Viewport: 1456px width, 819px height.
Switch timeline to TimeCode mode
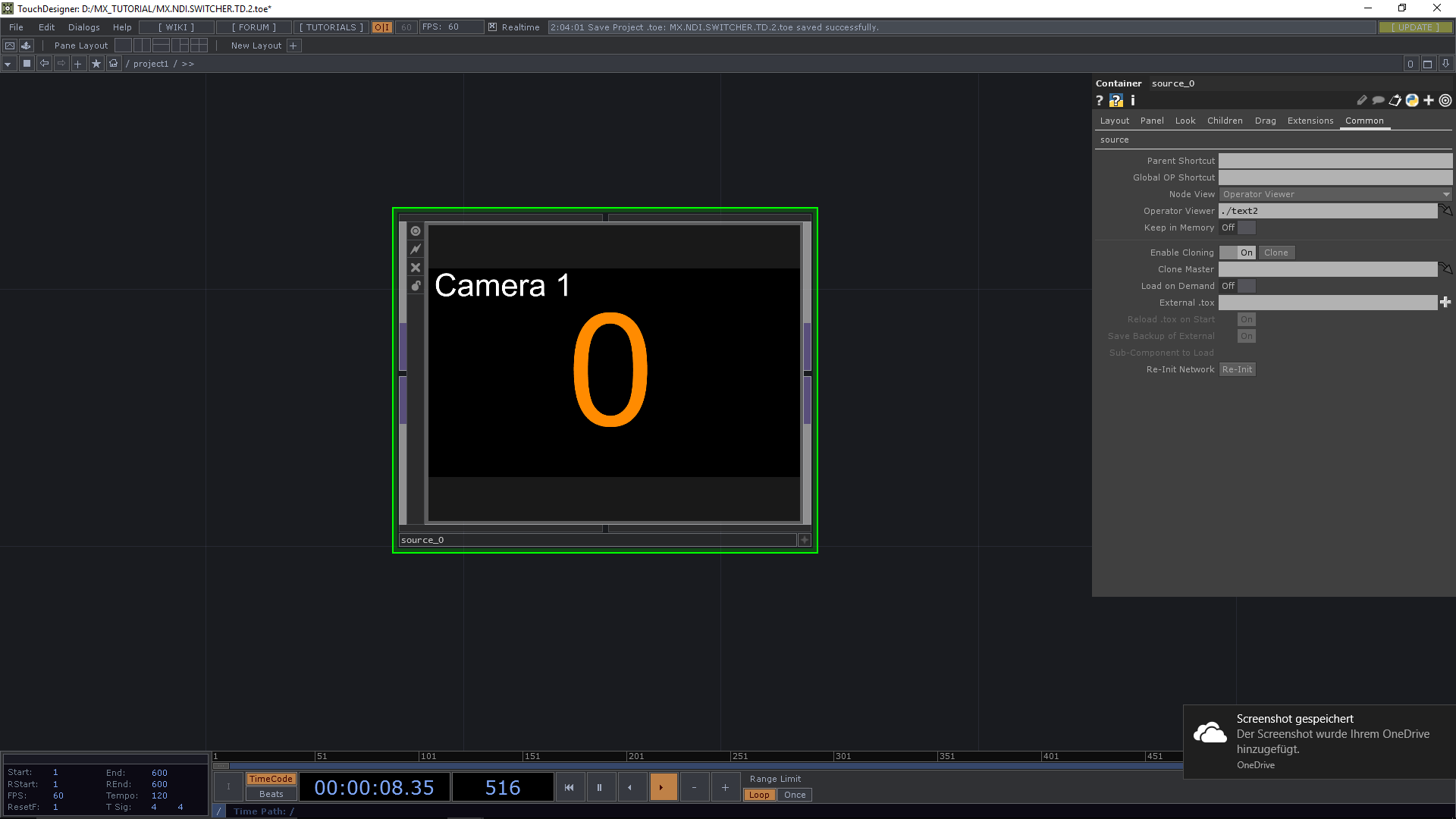tap(271, 779)
